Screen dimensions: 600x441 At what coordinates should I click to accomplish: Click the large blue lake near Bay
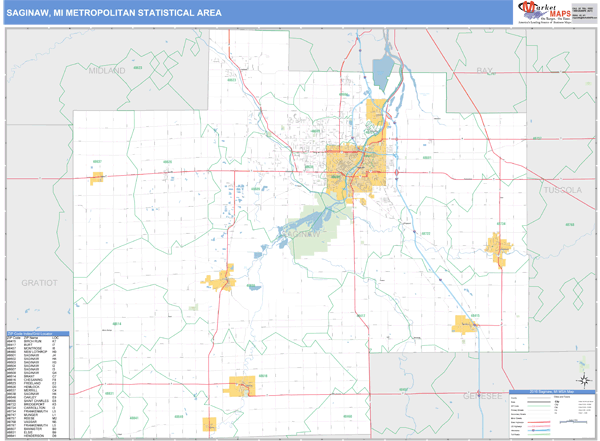(x=382, y=73)
